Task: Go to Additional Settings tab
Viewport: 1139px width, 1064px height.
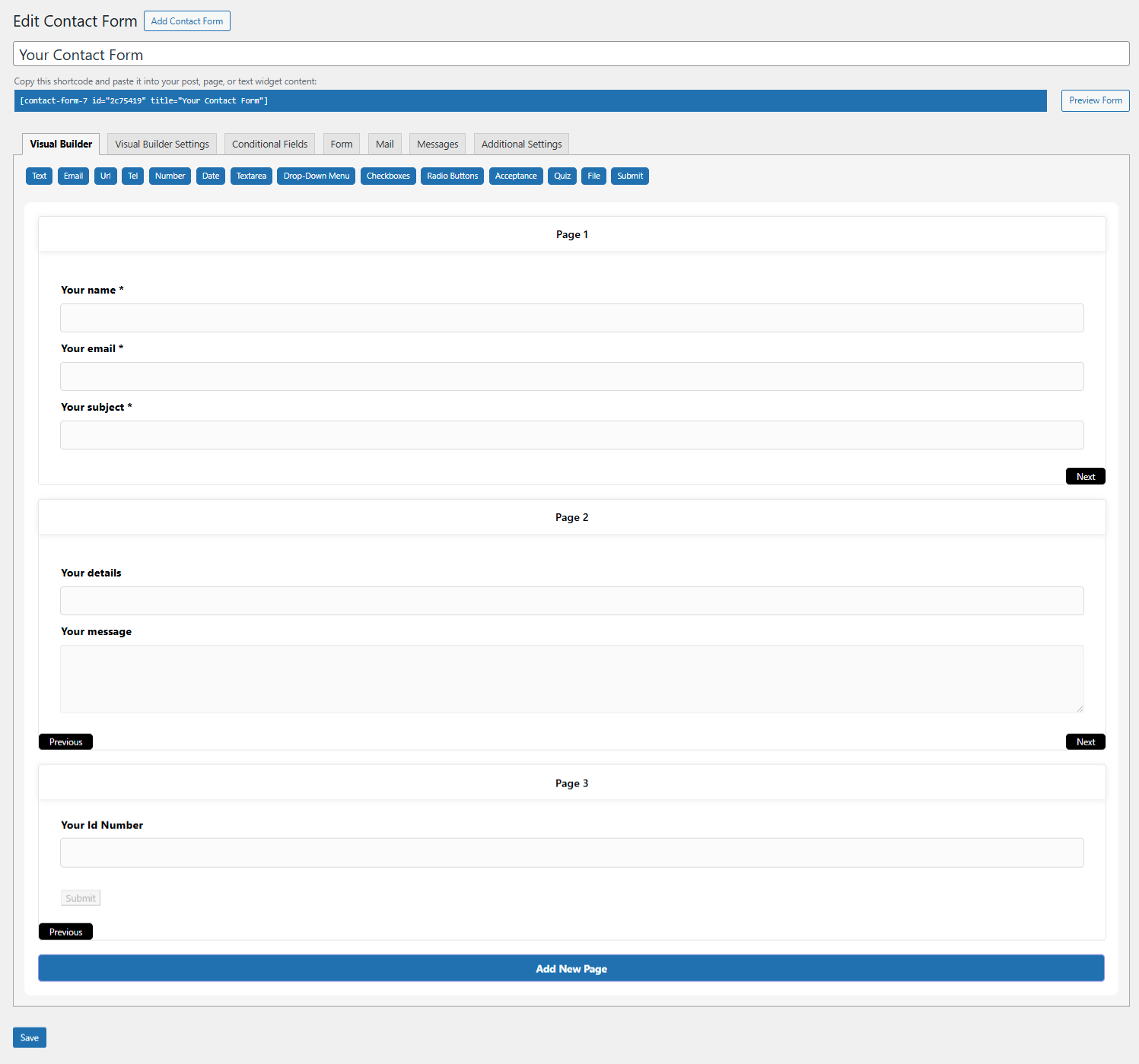Action: pos(521,144)
